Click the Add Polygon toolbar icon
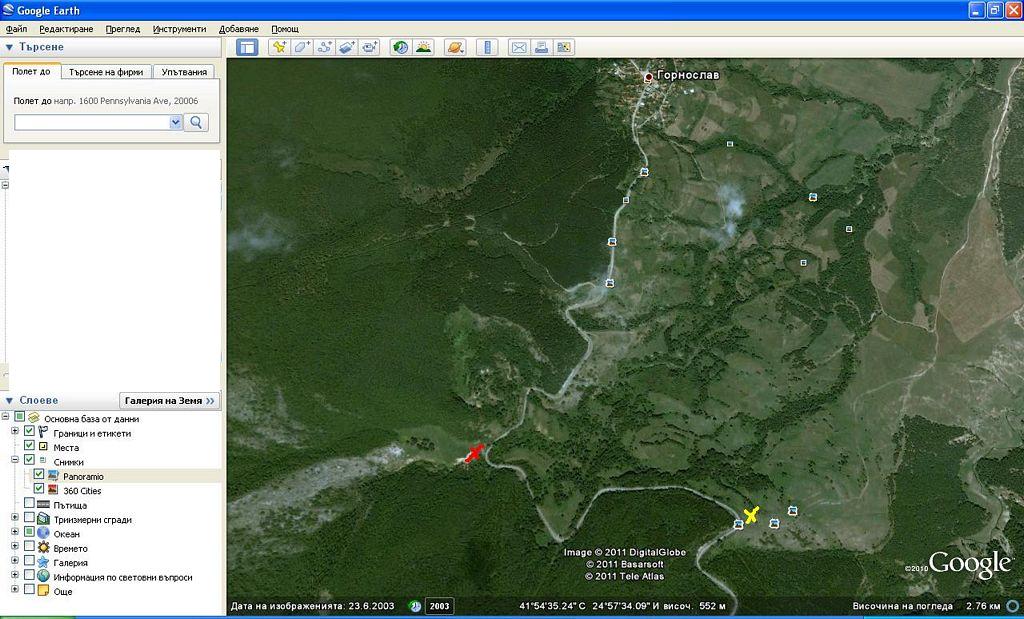Screen dimensions: 1024x619 click(302, 47)
